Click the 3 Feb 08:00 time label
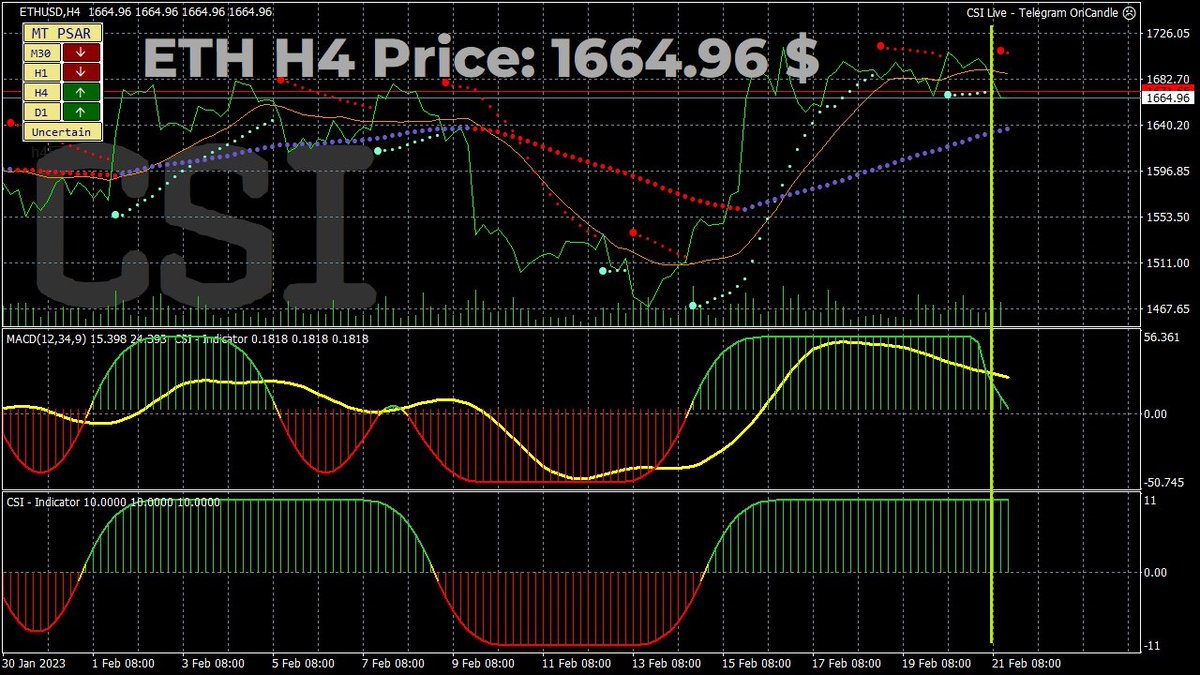Screen dimensions: 1200x675 tap(215, 664)
